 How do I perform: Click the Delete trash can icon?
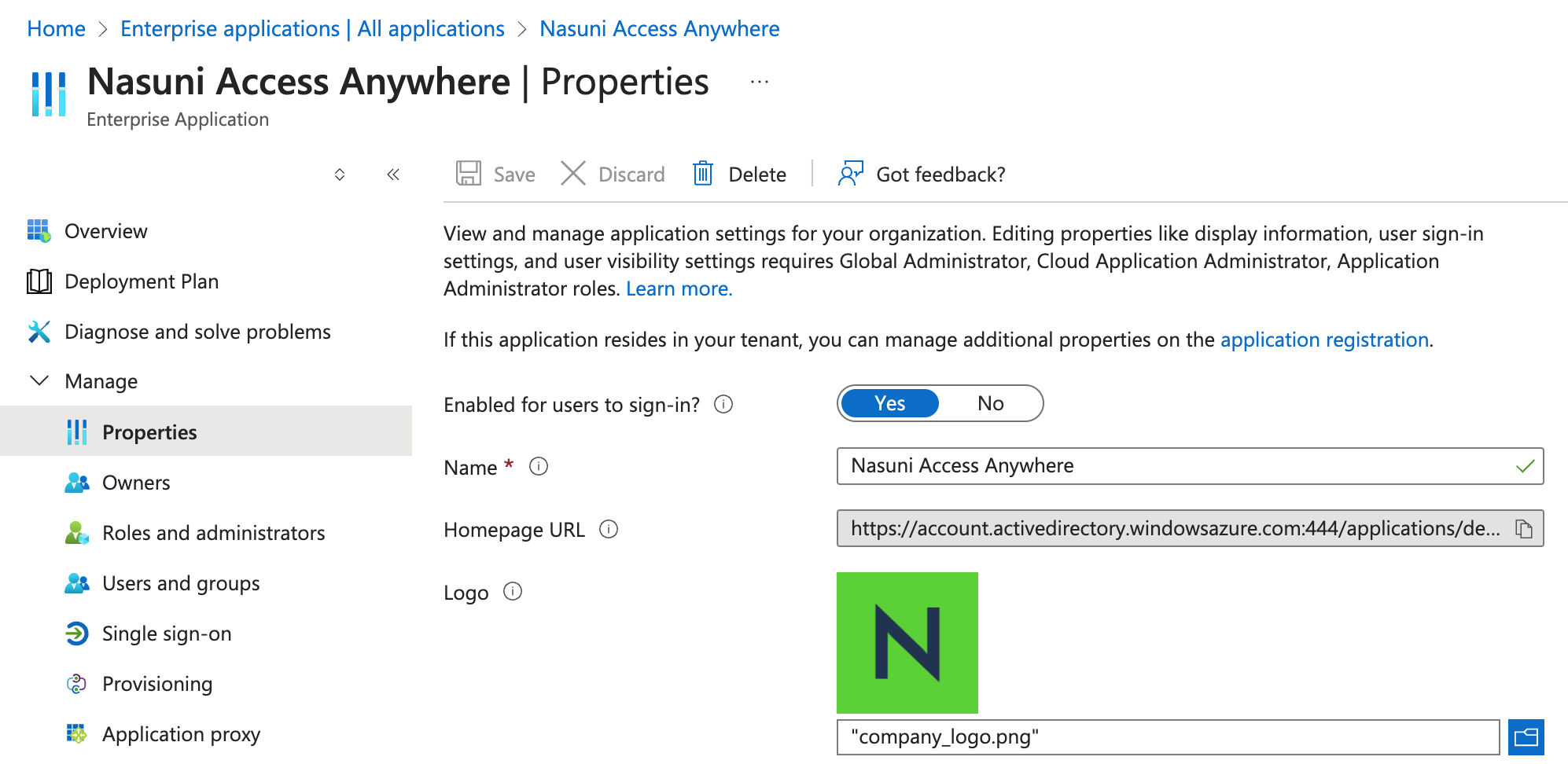tap(702, 174)
